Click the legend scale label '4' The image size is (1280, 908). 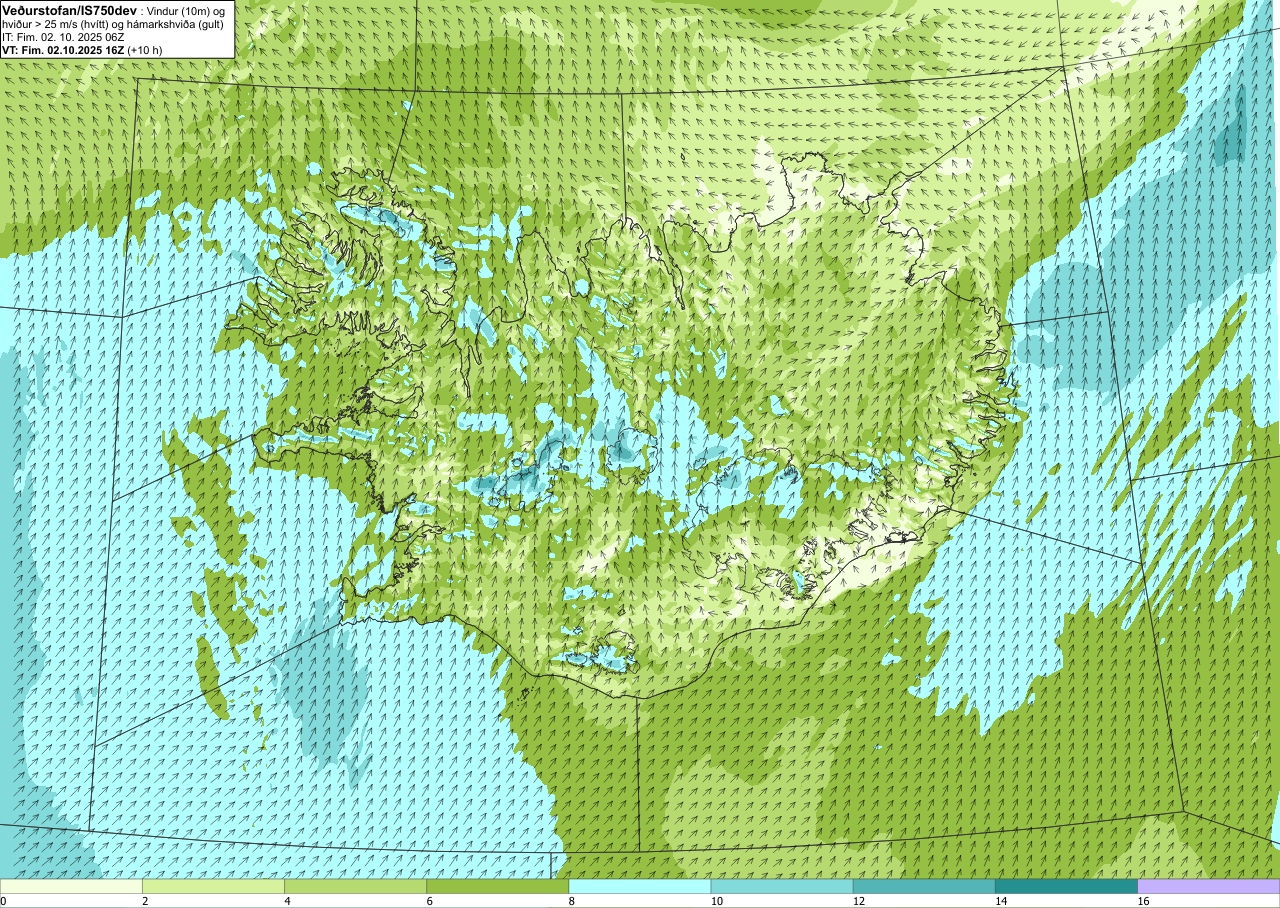[x=287, y=901]
